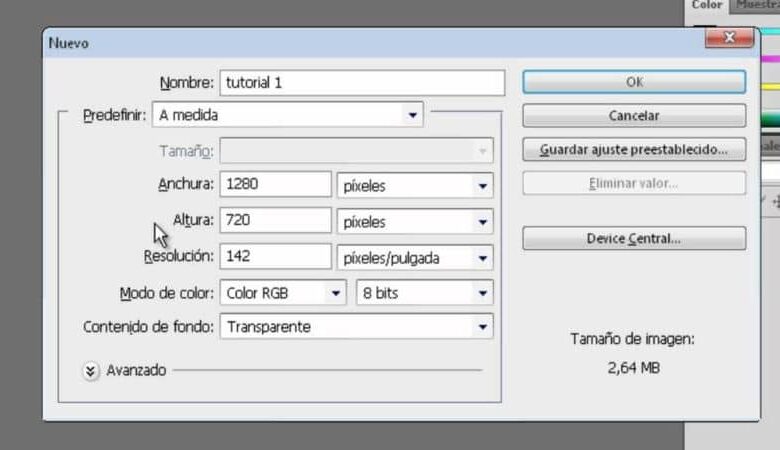This screenshot has width=780, height=450.
Task: Click the Cancelar button
Action: coord(634,115)
